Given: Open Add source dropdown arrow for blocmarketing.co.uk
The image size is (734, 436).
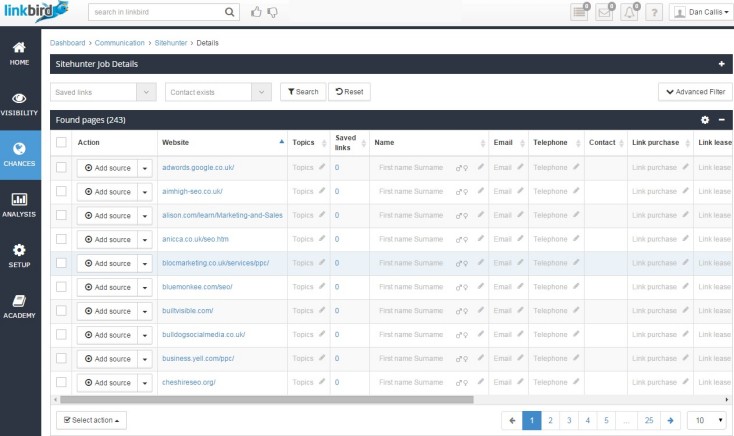Looking at the screenshot, I should point(145,264).
